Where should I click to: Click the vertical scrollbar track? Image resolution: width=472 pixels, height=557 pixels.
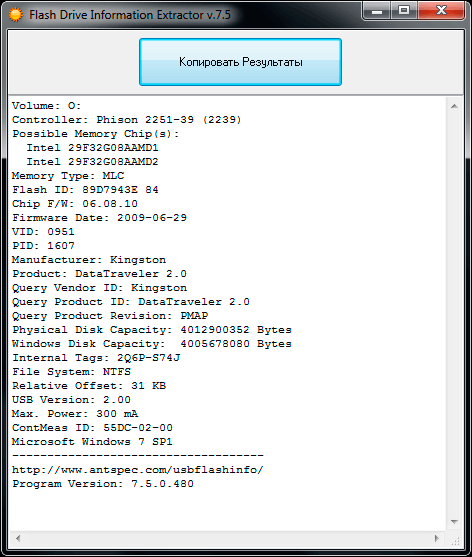[x=454, y=314]
